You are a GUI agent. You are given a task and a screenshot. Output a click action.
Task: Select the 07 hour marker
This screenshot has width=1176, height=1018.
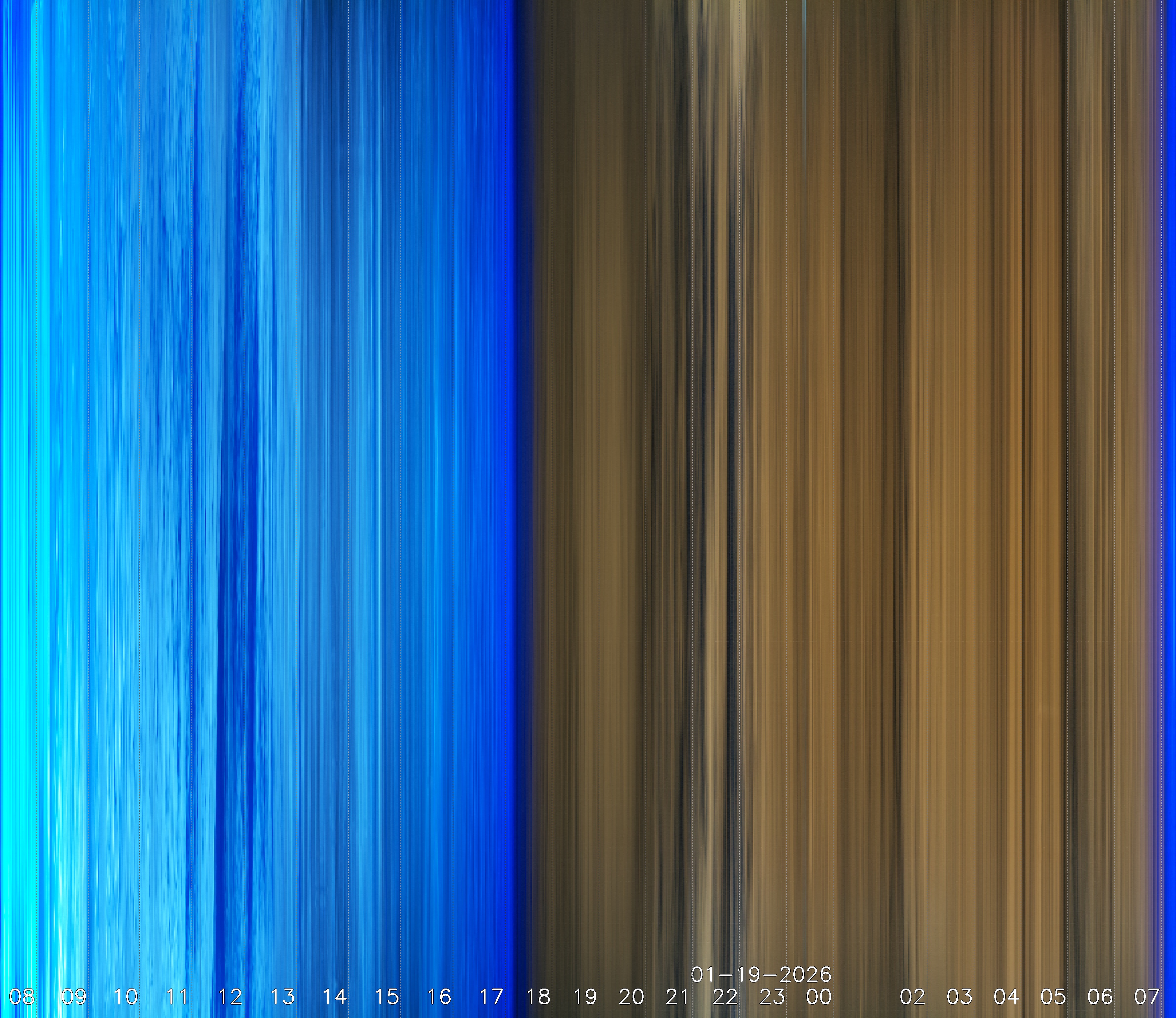click(1147, 997)
